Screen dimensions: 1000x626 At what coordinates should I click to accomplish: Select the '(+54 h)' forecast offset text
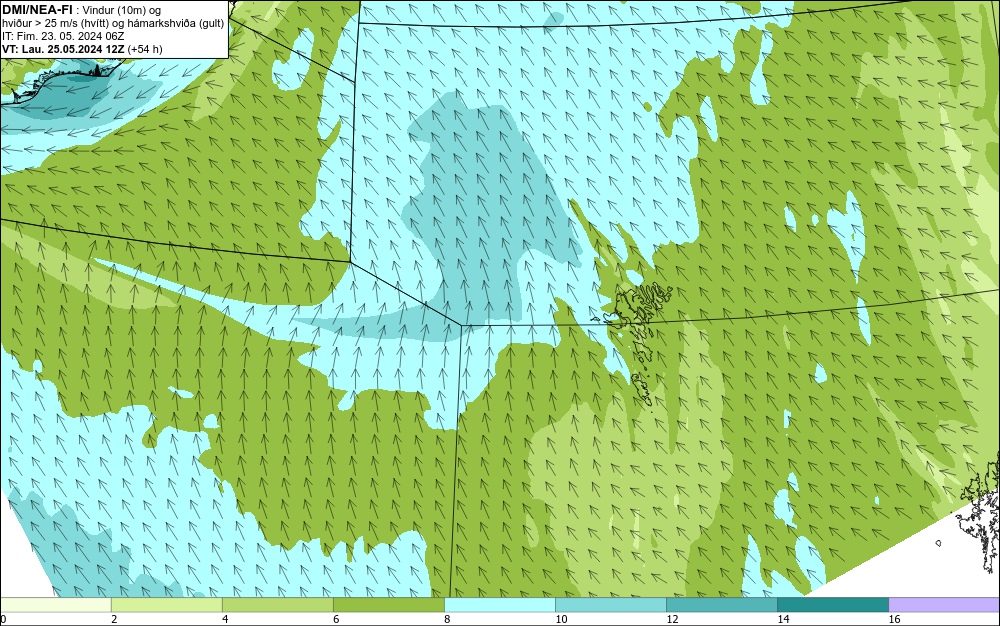[x=145, y=49]
